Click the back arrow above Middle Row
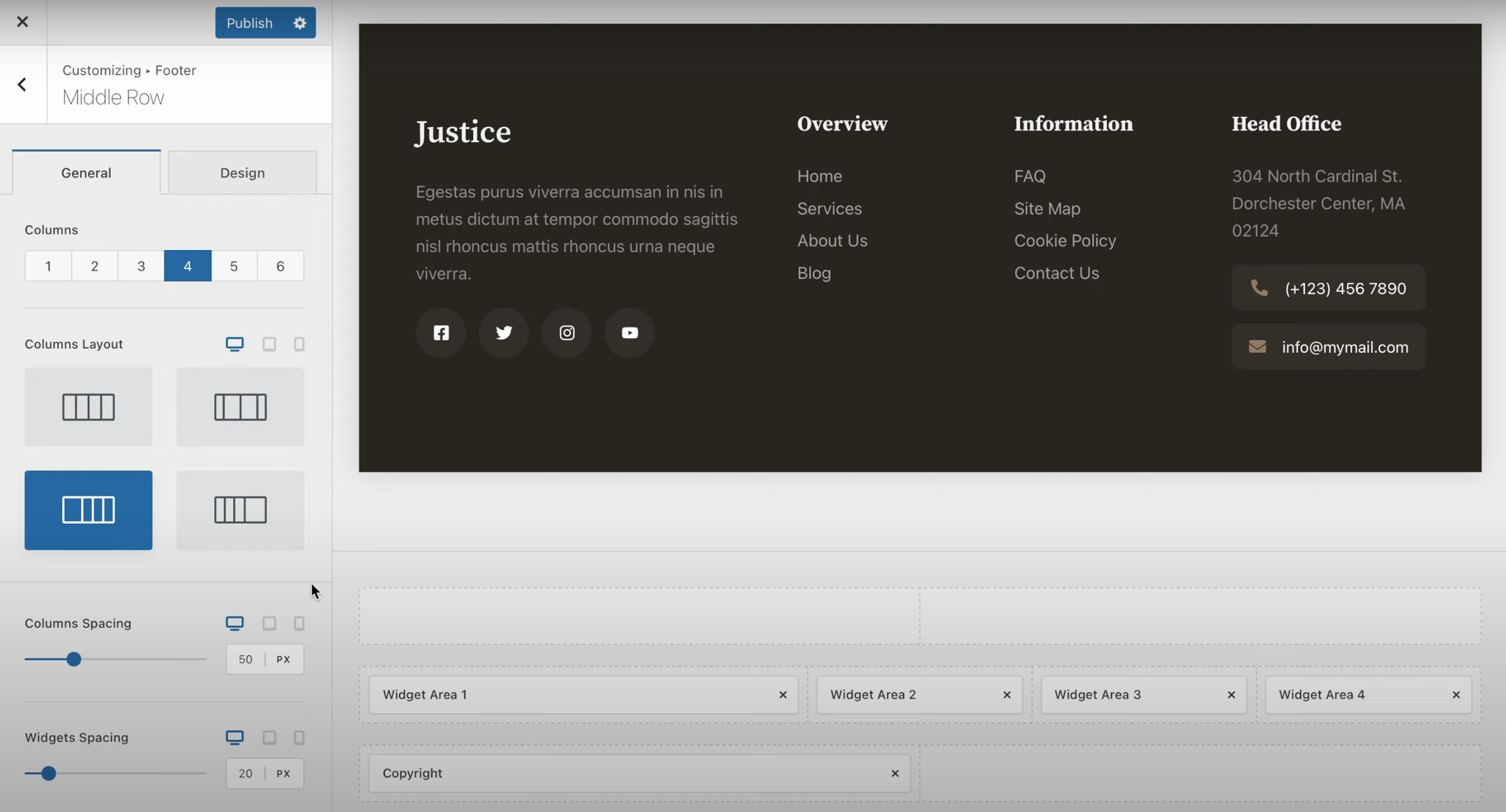Viewport: 1506px width, 812px height. pos(22,84)
